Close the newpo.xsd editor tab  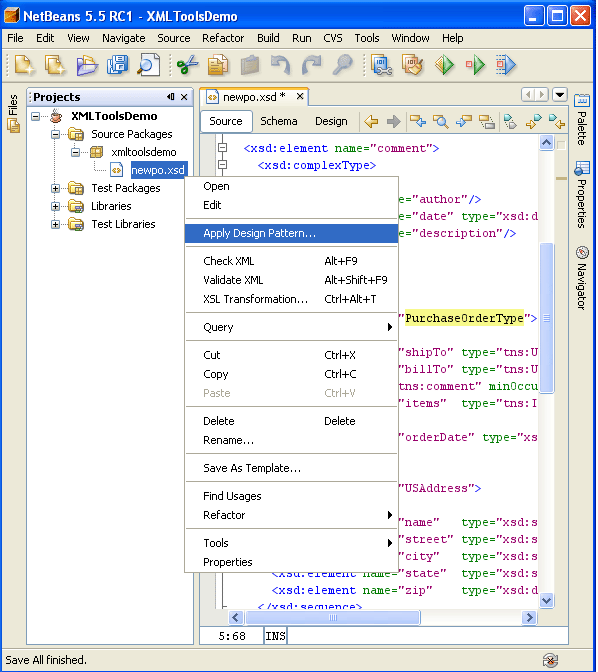pyautogui.click(x=300, y=96)
